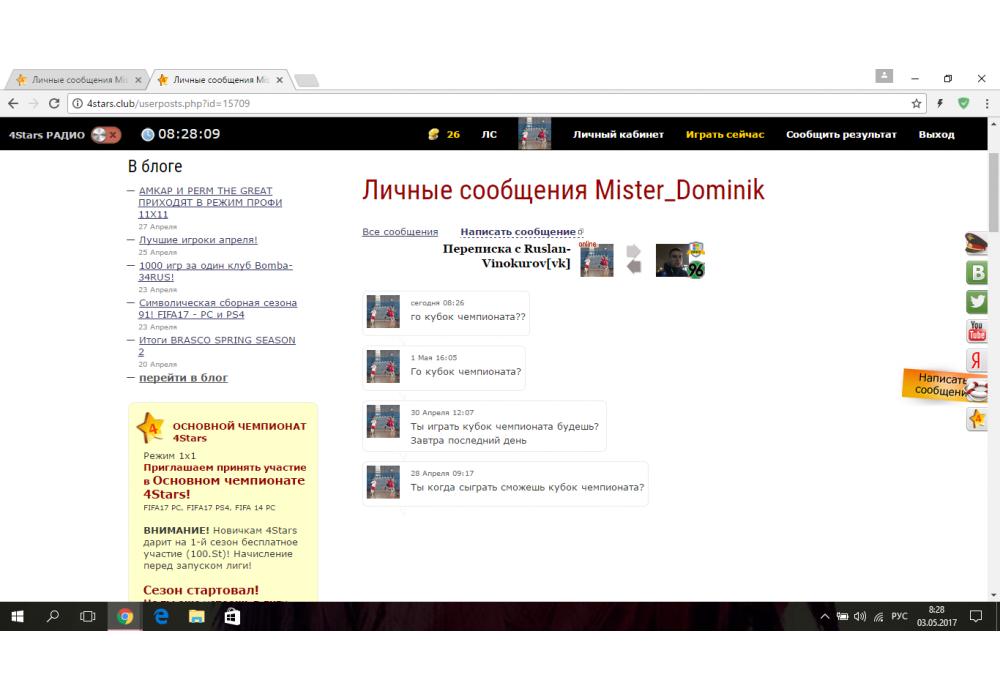Show hidden system tray icons

tap(825, 617)
